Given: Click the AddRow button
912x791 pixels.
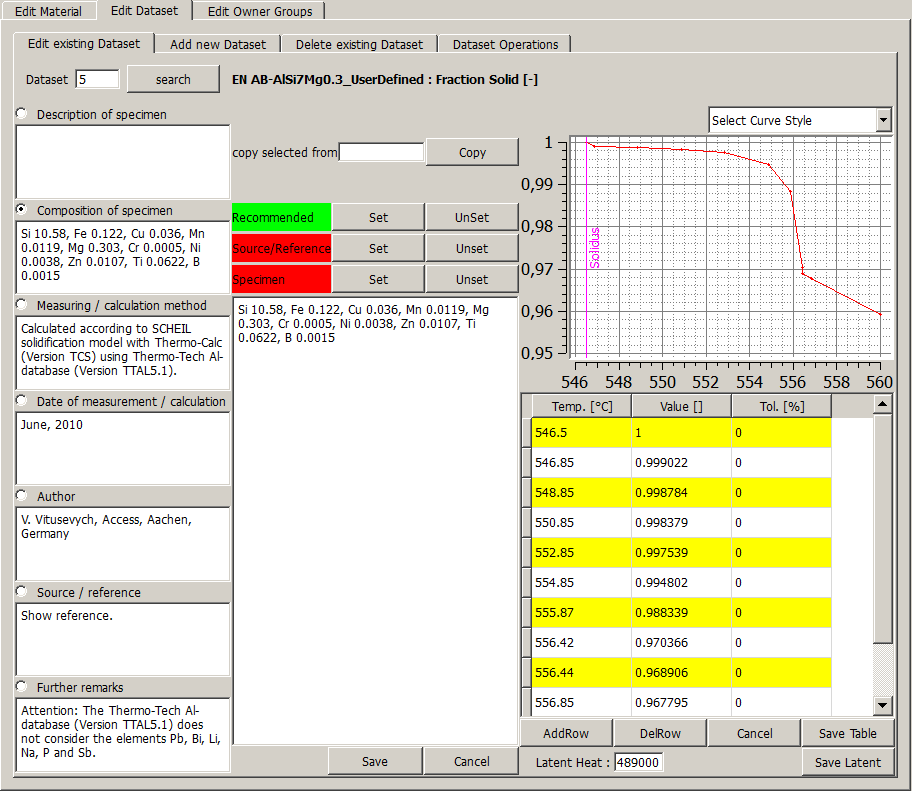Looking at the screenshot, I should click(x=566, y=733).
